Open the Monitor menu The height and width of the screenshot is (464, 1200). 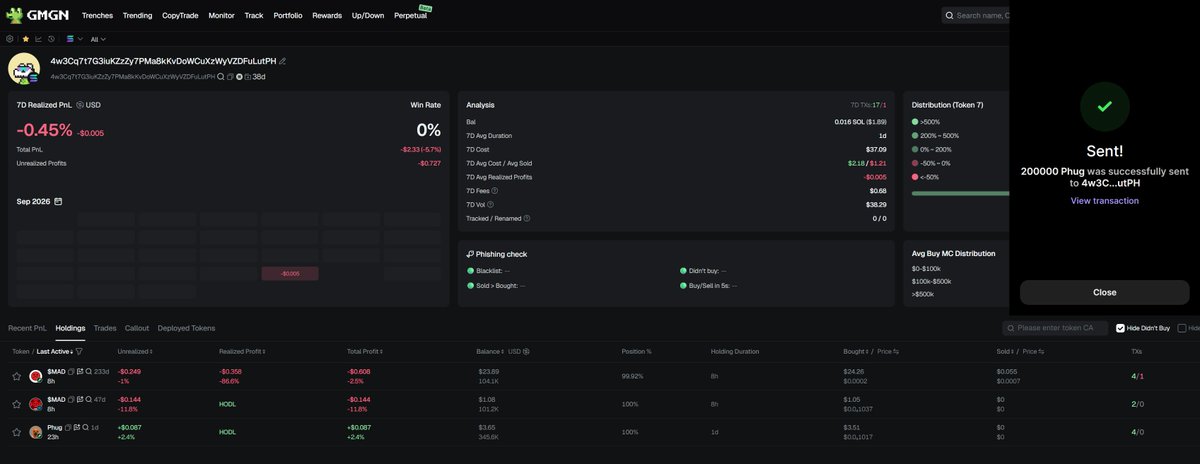(x=222, y=16)
